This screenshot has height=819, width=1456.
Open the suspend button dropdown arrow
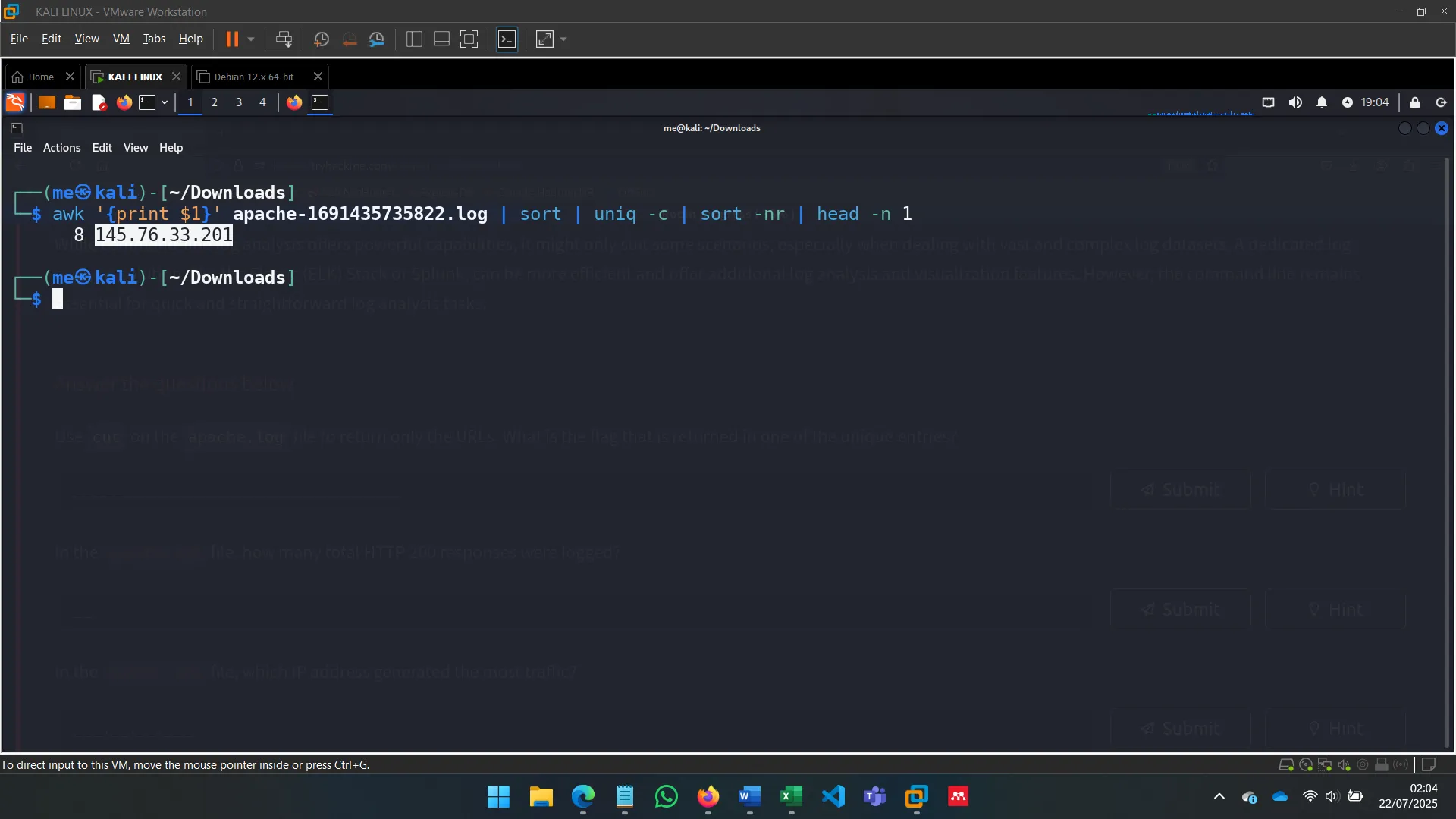click(x=249, y=39)
